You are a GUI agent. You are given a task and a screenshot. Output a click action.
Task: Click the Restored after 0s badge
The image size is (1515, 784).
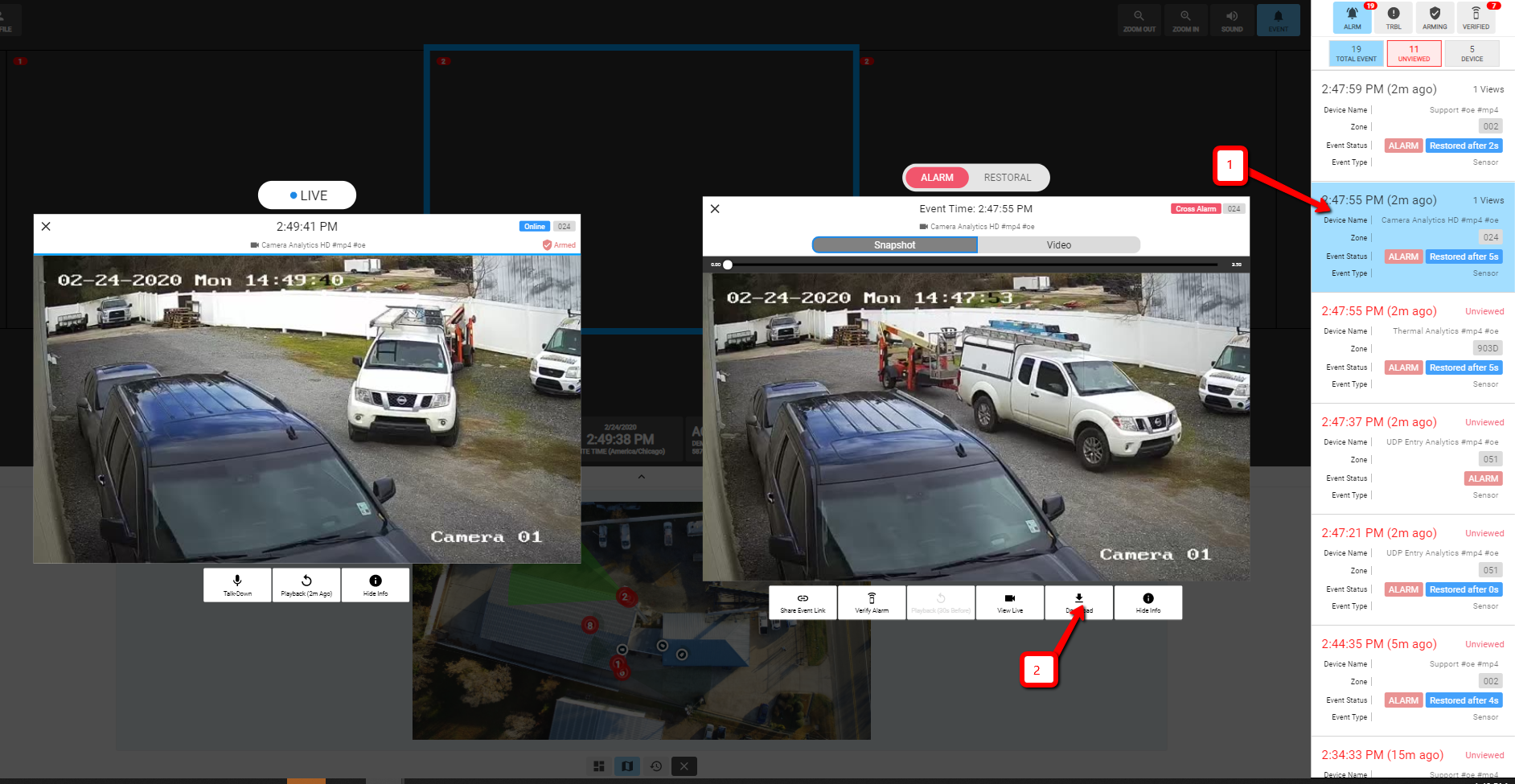[1464, 589]
